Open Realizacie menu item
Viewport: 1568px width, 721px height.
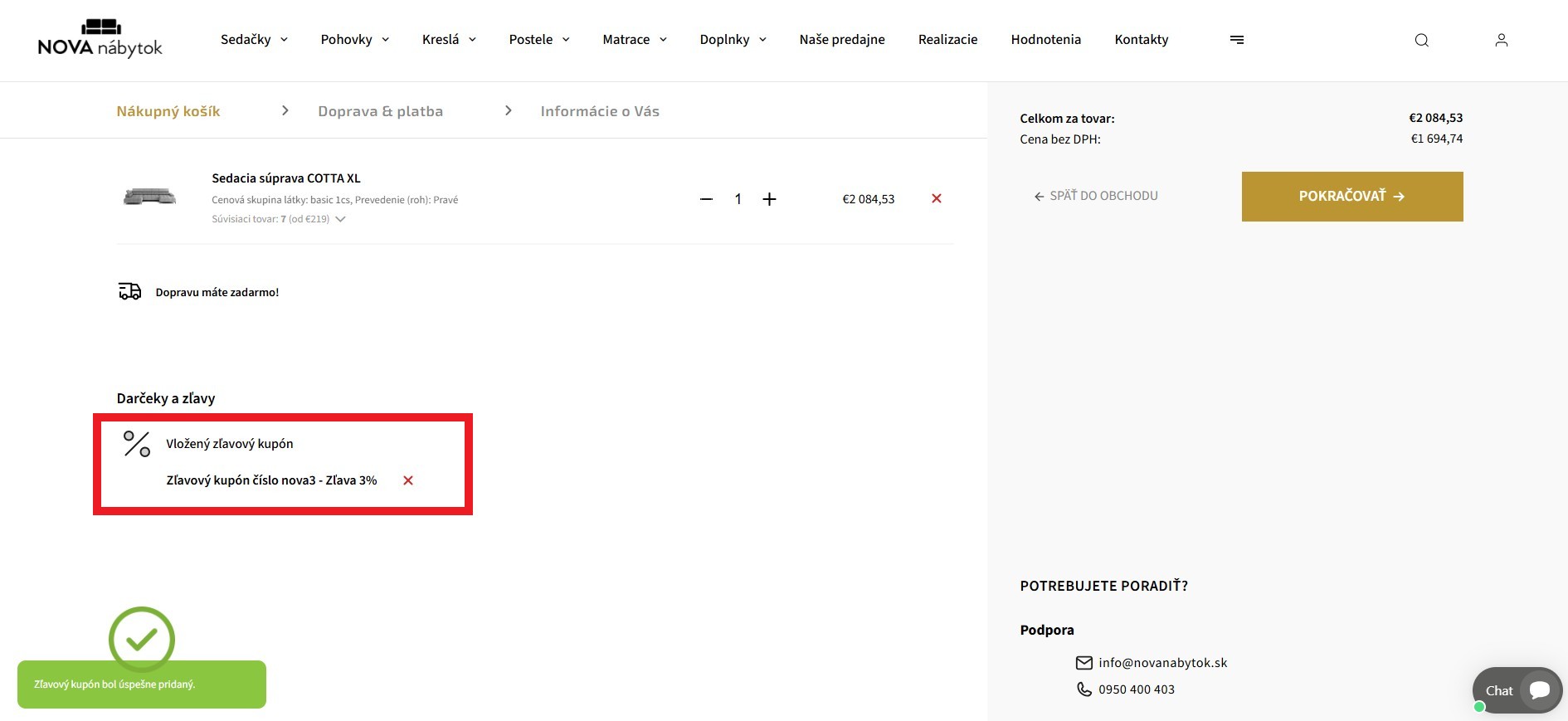947,40
